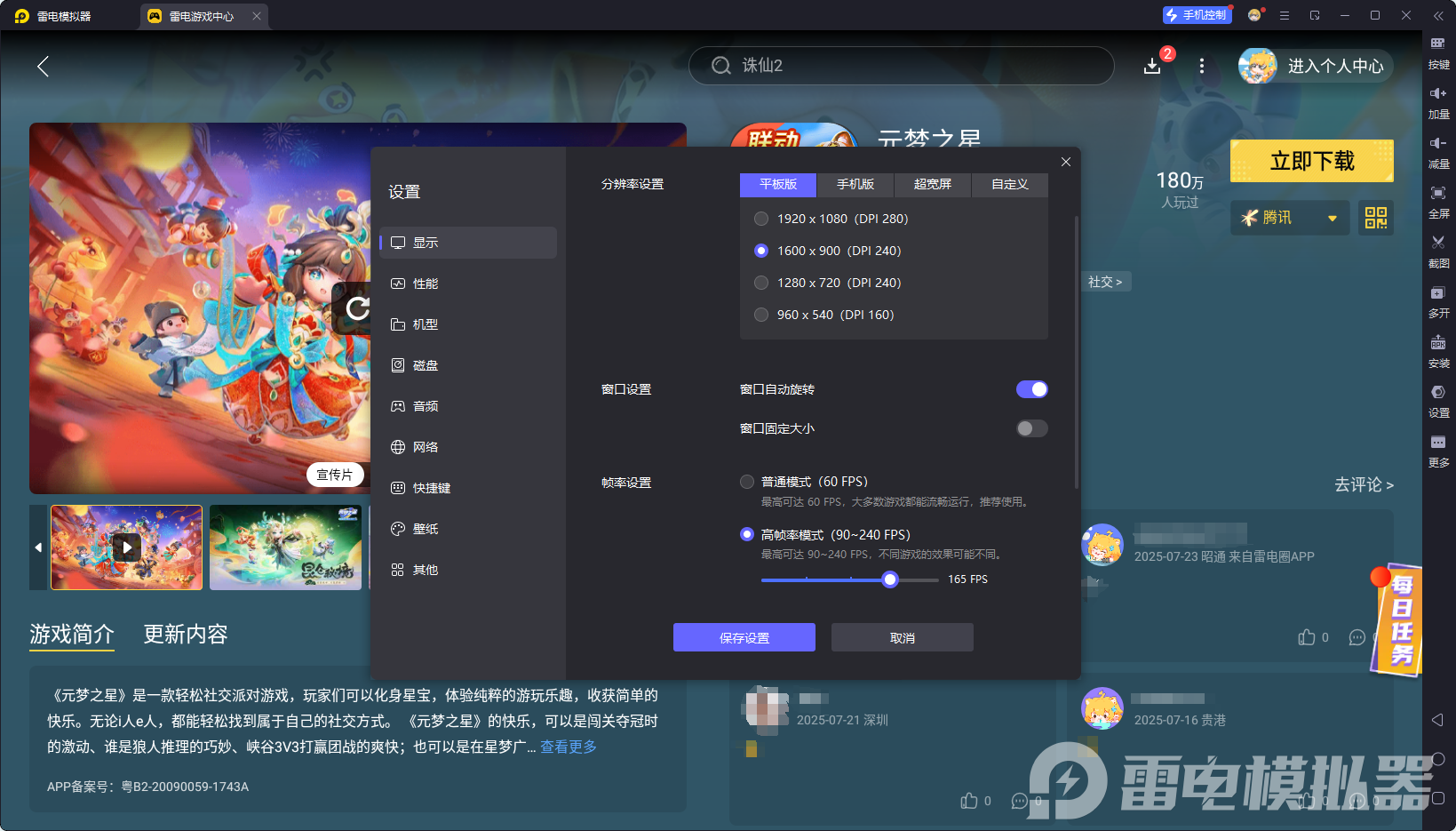Open the 机型 settings section
The width and height of the screenshot is (1456, 831).
point(468,324)
